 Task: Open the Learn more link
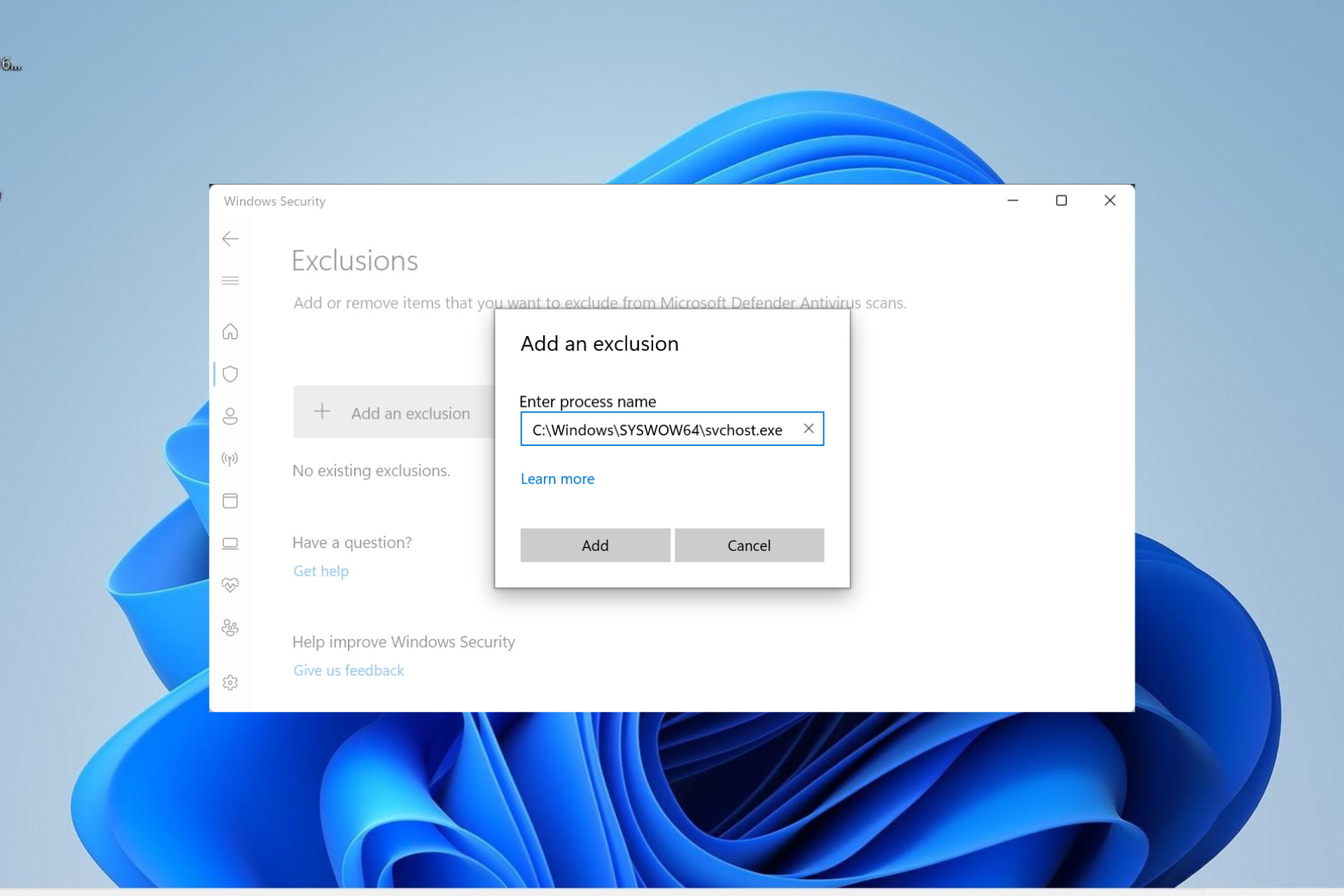pyautogui.click(x=557, y=479)
